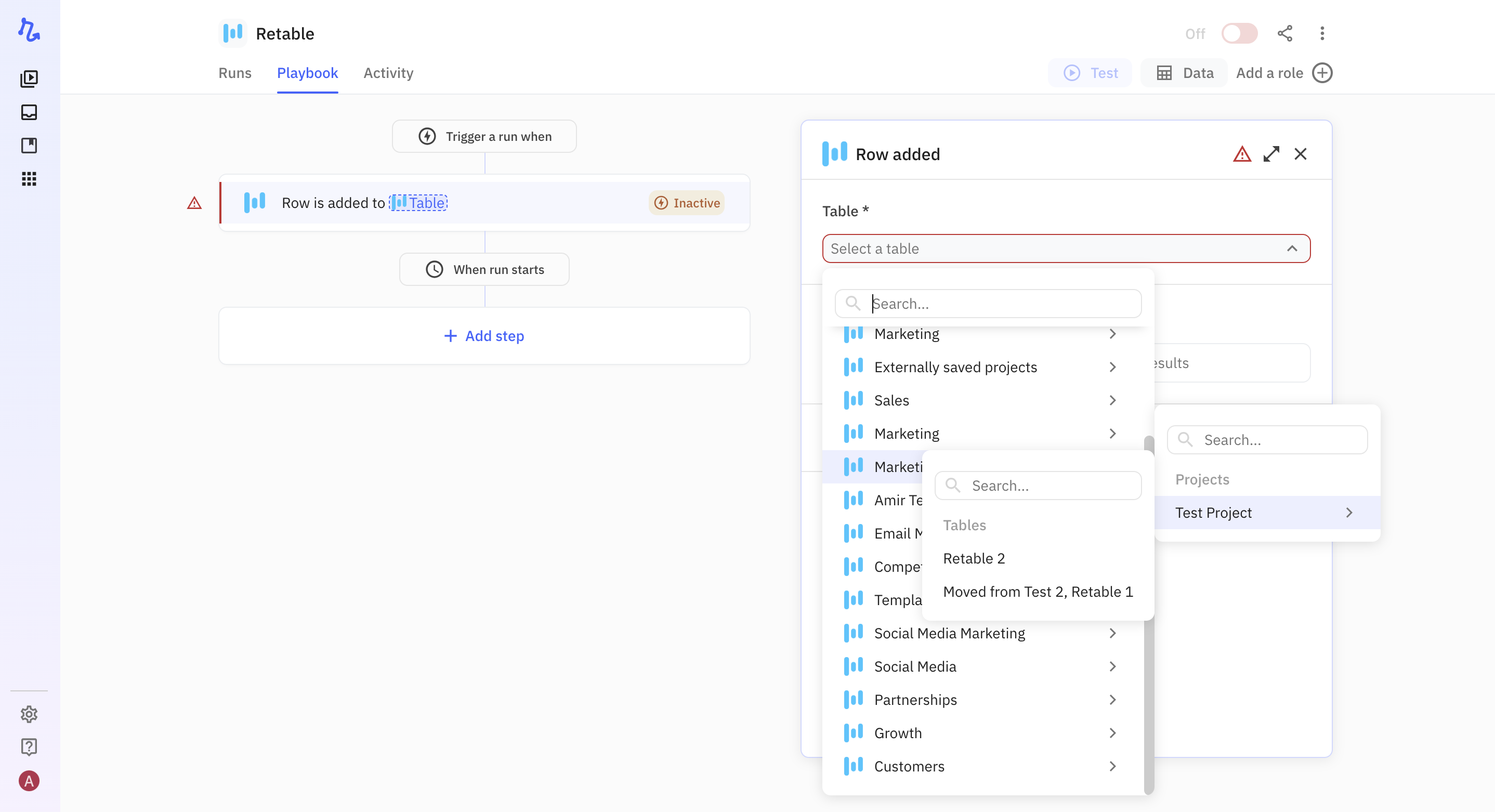This screenshot has width=1495, height=812.
Task: Expand the Row added panel fullscreen
Action: 1271,154
